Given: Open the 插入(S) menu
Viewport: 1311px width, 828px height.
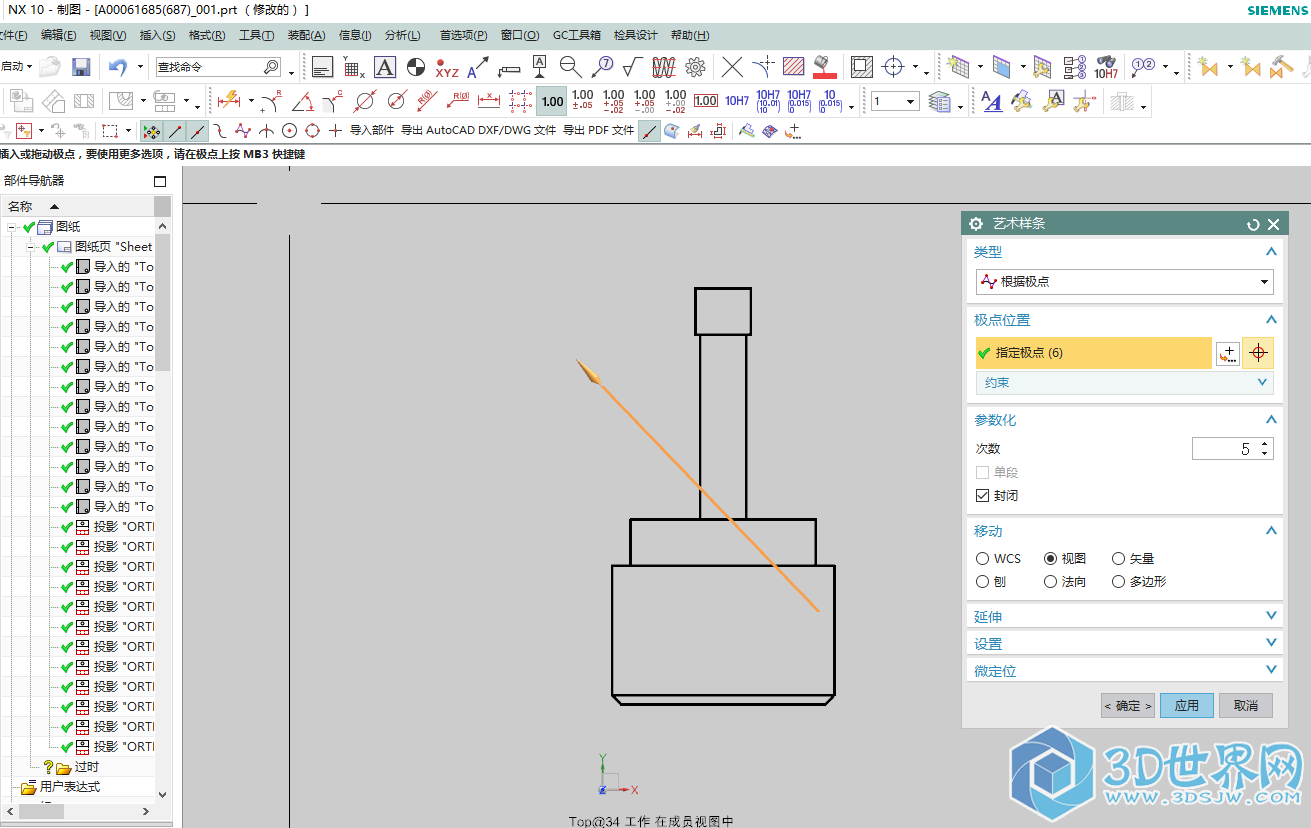Looking at the screenshot, I should [x=157, y=35].
